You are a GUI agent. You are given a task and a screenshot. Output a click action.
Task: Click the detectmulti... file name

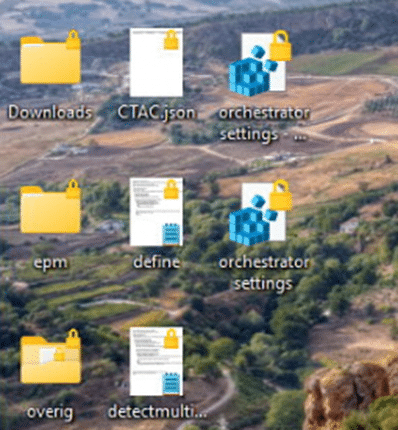click(x=157, y=412)
